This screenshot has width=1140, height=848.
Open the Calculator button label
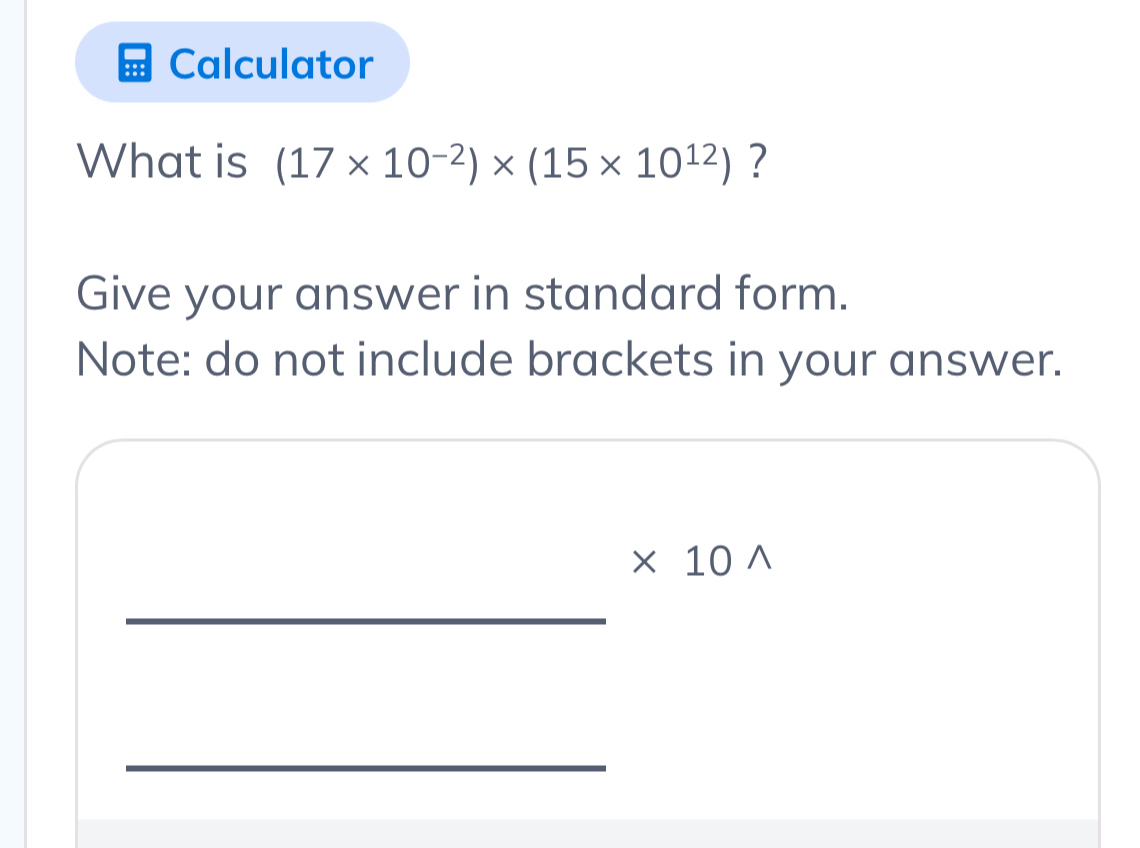tap(271, 65)
